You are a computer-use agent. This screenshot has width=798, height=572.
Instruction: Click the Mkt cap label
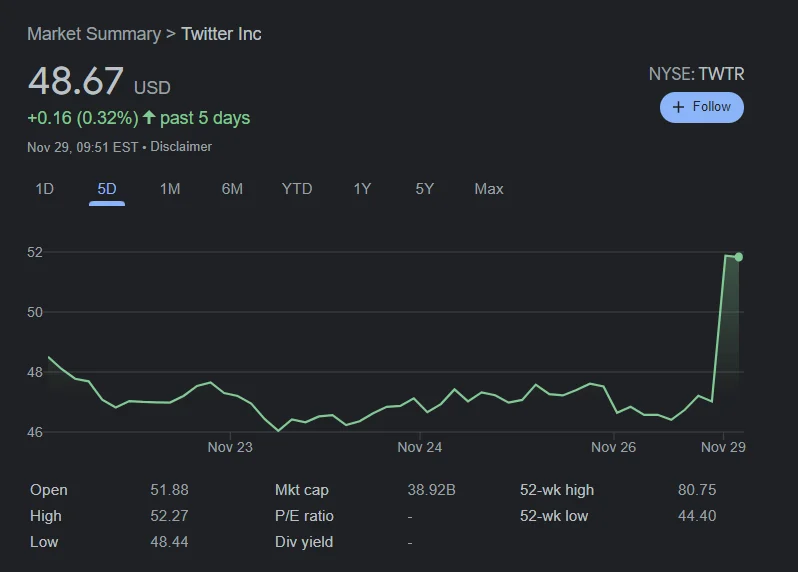pos(302,490)
